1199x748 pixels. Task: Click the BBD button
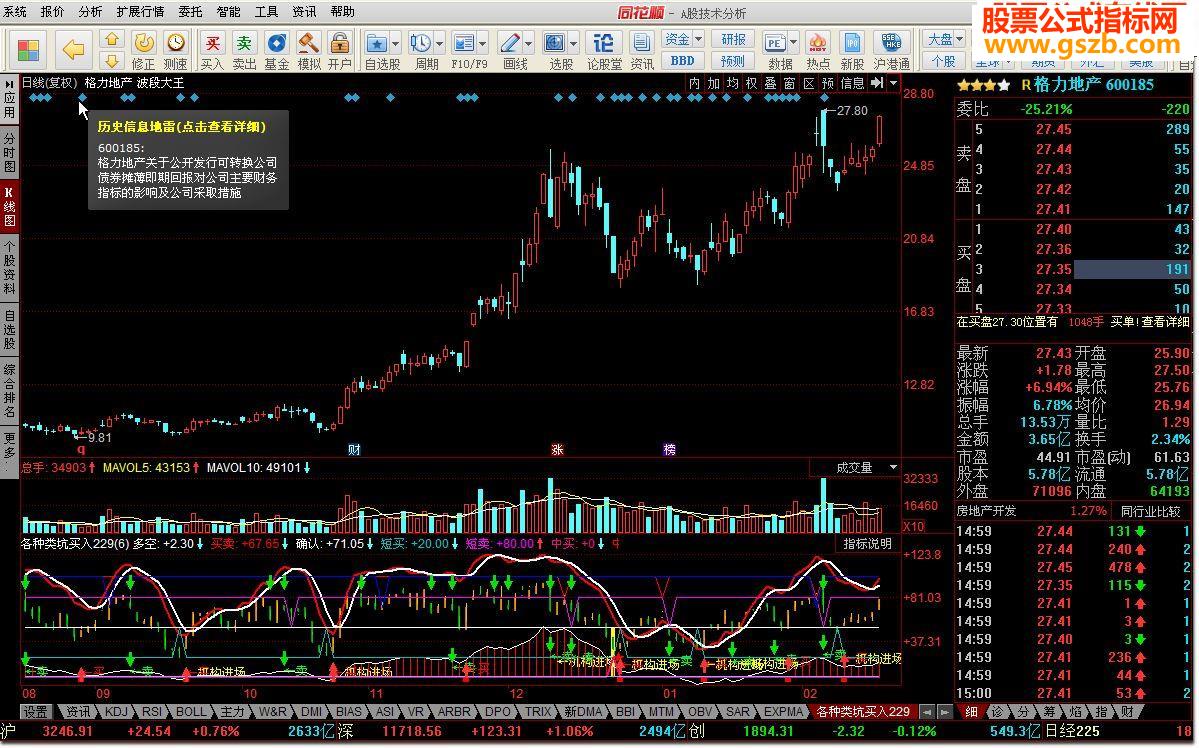(x=683, y=60)
